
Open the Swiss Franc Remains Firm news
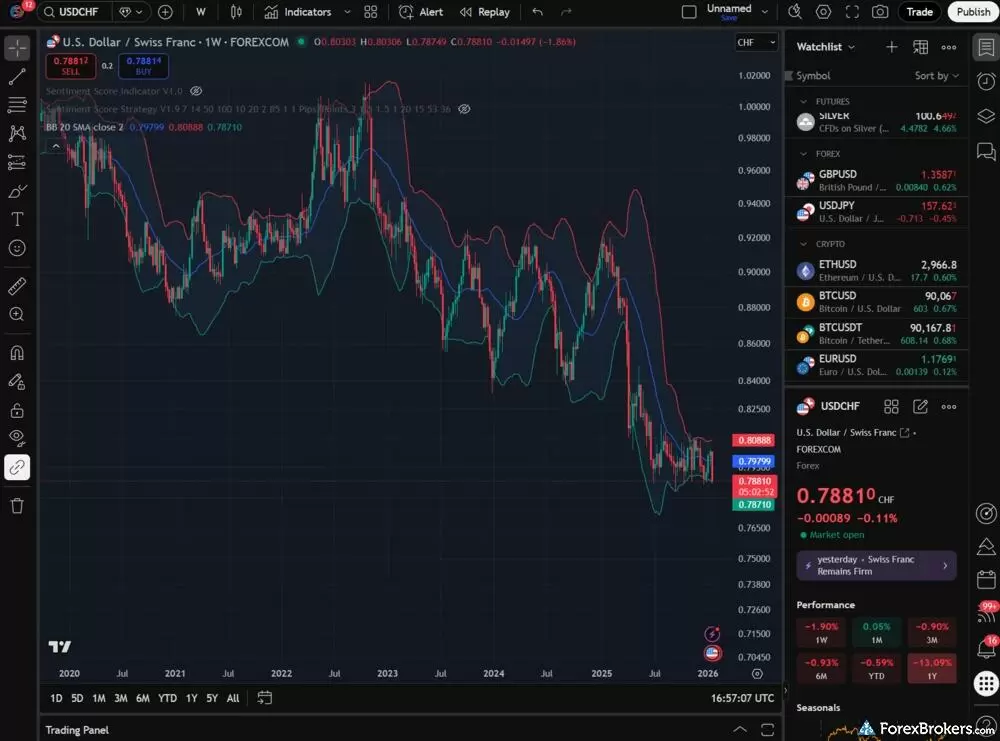tap(876, 566)
